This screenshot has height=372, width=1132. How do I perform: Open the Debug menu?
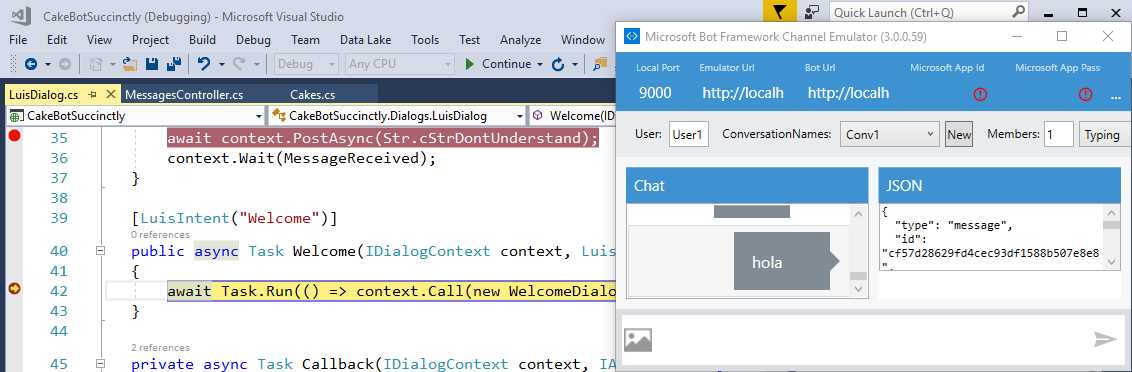pyautogui.click(x=253, y=40)
